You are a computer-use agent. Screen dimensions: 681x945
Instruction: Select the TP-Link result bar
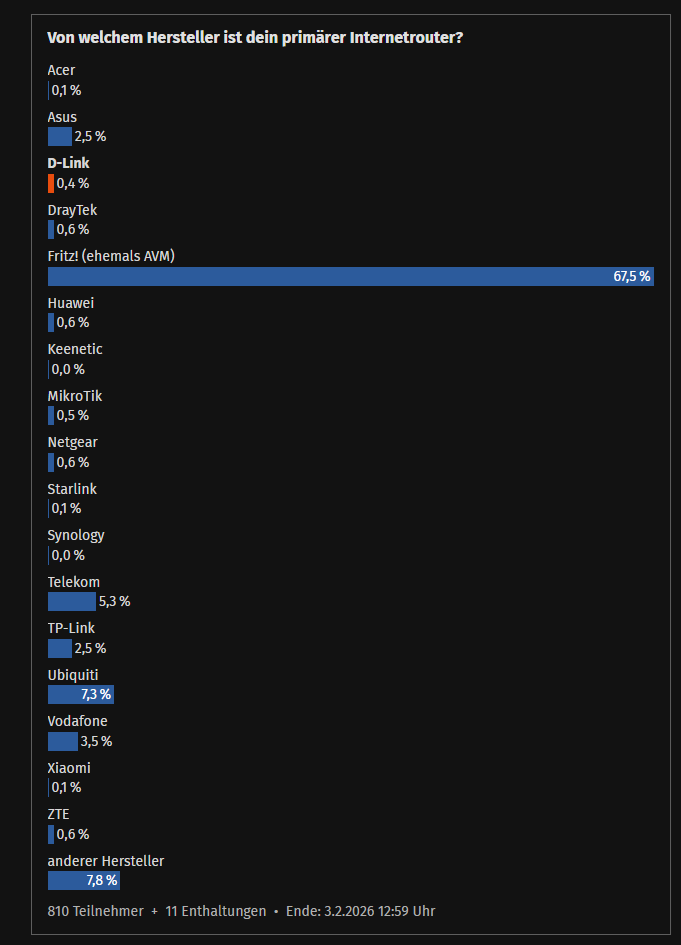pyautogui.click(x=60, y=648)
